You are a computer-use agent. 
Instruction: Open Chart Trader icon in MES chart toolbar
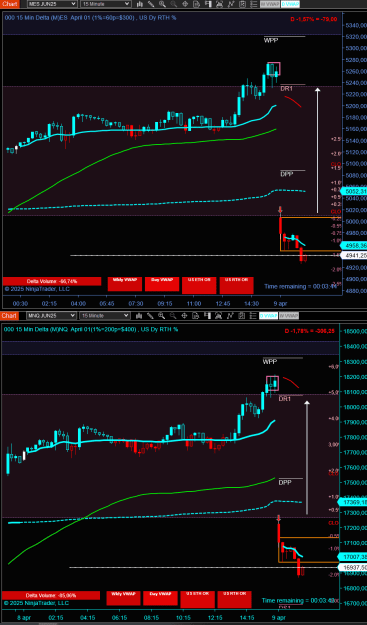pyautogui.click(x=196, y=4)
